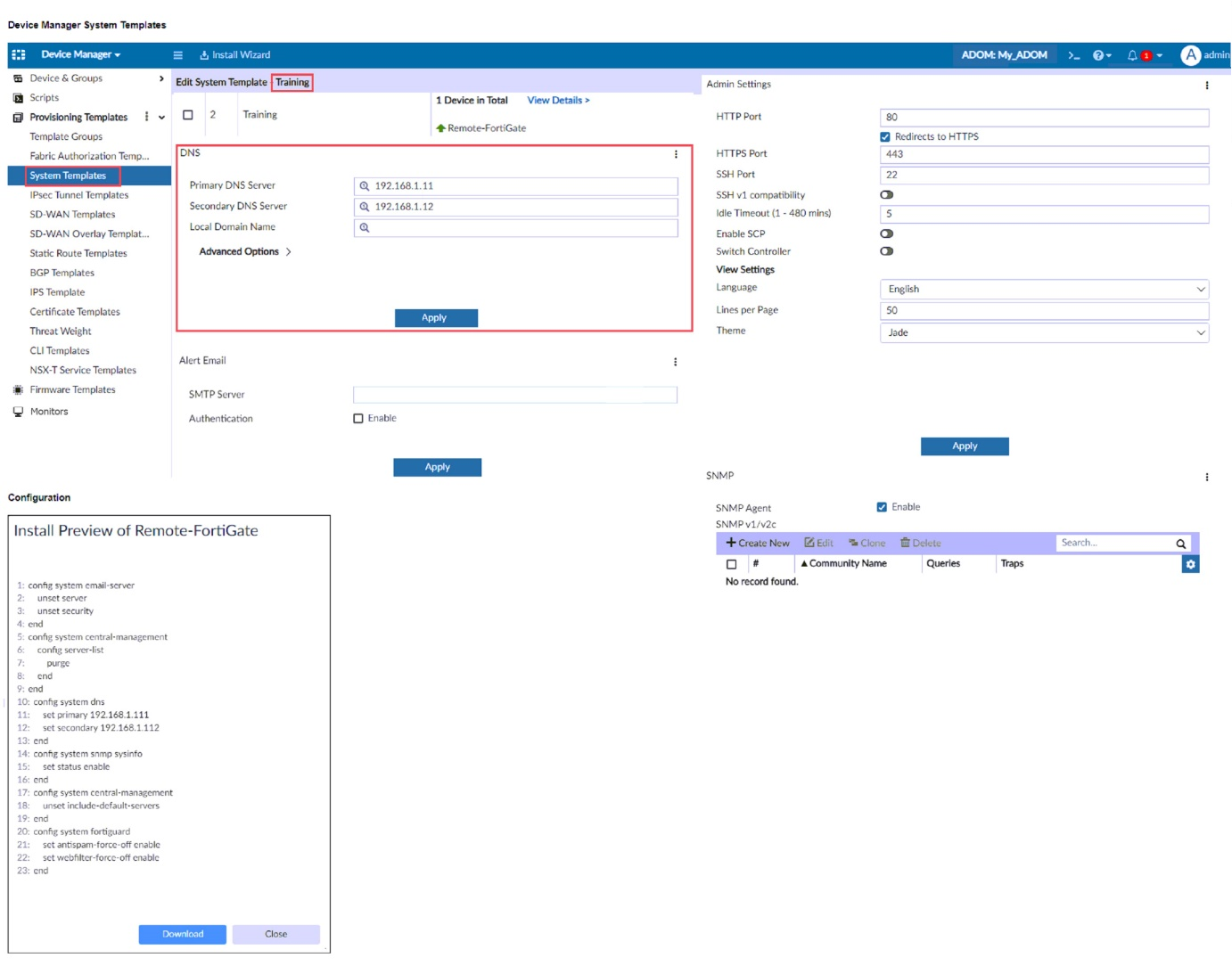Screen dimensions: 1232x966
Task: Click Create New in SNMP toolbar
Action: 758,543
